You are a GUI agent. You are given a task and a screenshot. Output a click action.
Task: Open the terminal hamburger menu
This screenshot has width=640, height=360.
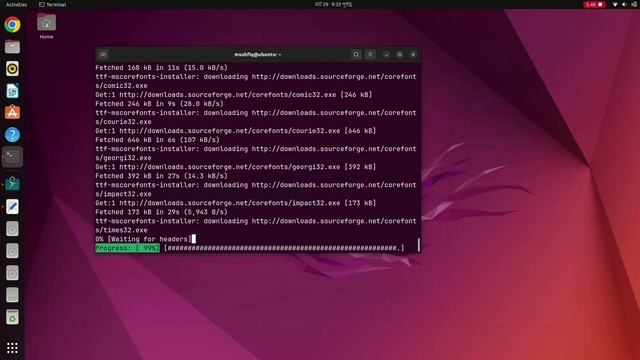click(370, 54)
